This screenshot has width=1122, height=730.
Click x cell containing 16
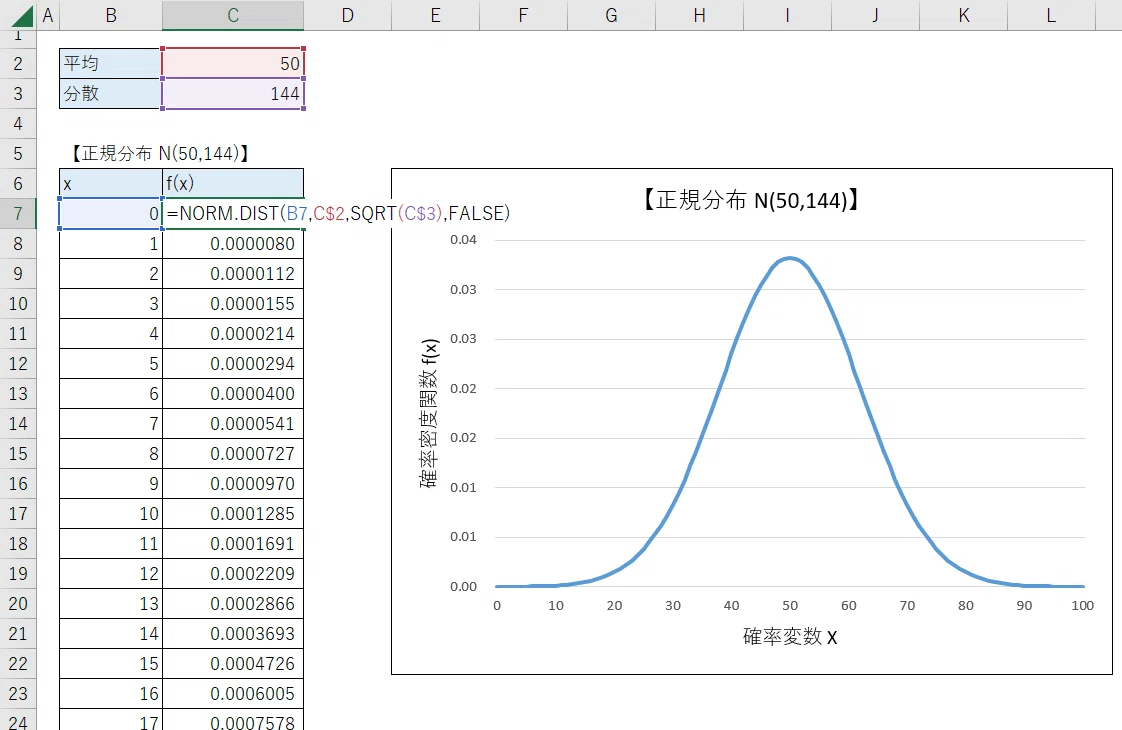pos(111,694)
